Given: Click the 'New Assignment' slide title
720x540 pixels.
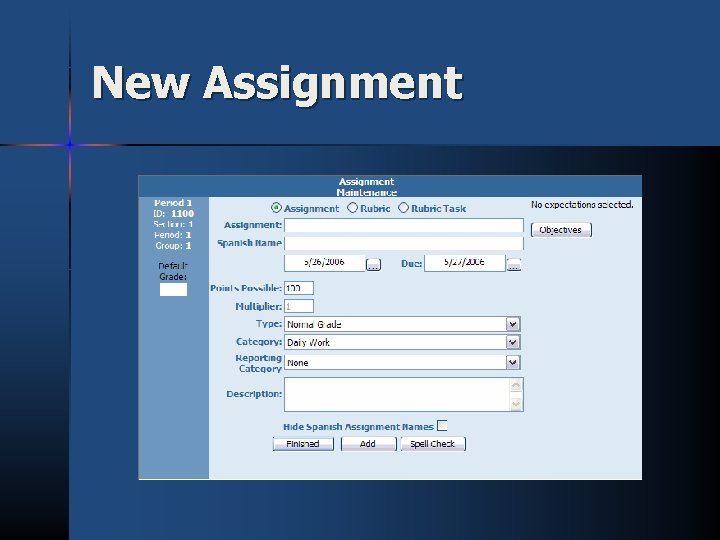Looking at the screenshot, I should [277, 84].
